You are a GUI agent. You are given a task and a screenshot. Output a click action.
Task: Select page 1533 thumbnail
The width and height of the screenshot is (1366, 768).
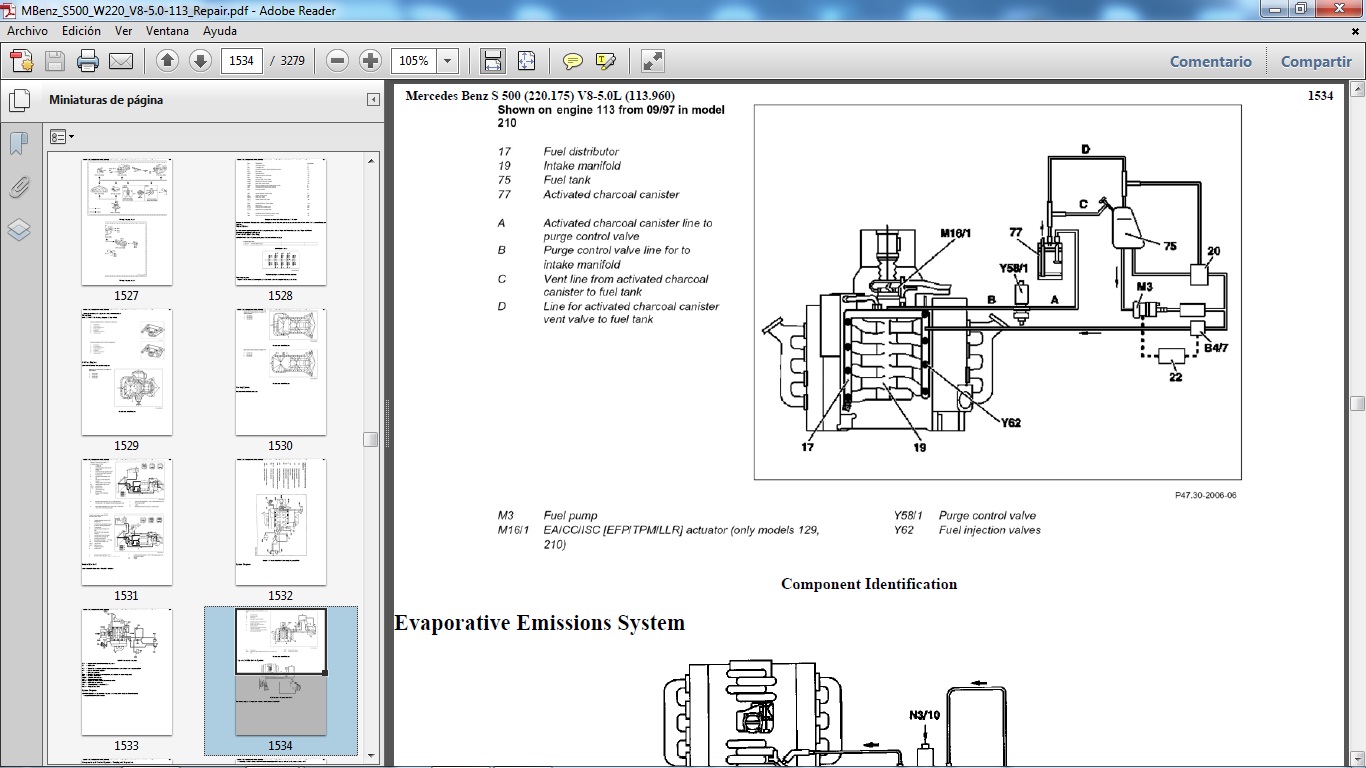pyautogui.click(x=127, y=672)
